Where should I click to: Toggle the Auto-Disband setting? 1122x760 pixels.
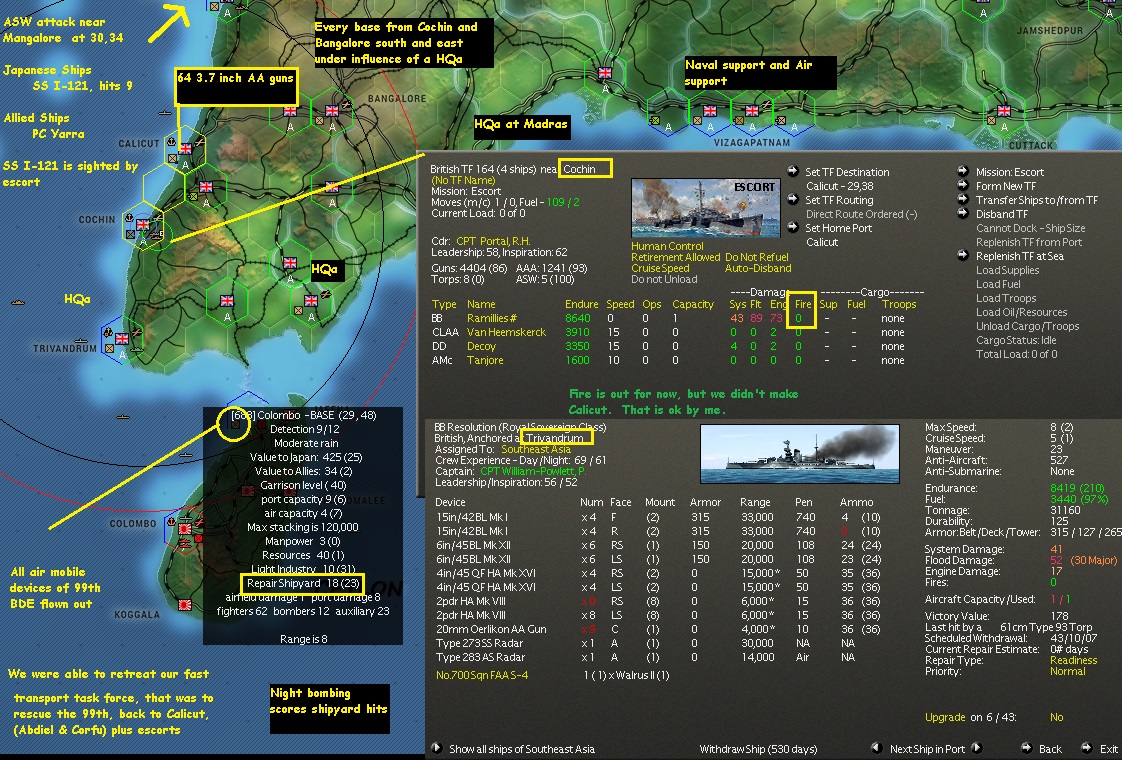point(758,268)
